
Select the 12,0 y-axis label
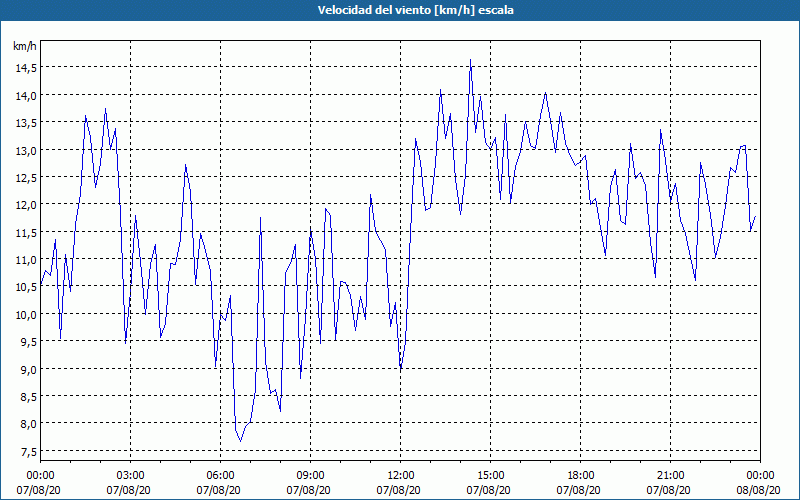[25, 205]
